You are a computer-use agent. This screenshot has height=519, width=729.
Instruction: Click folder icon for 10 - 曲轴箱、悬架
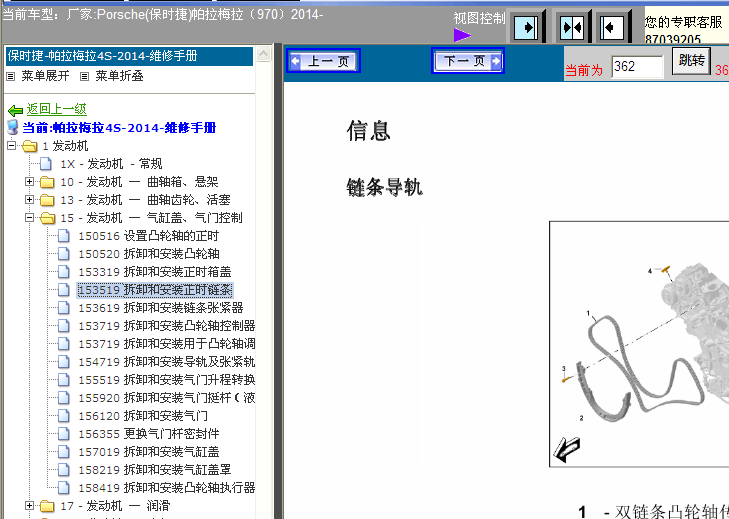[47, 182]
